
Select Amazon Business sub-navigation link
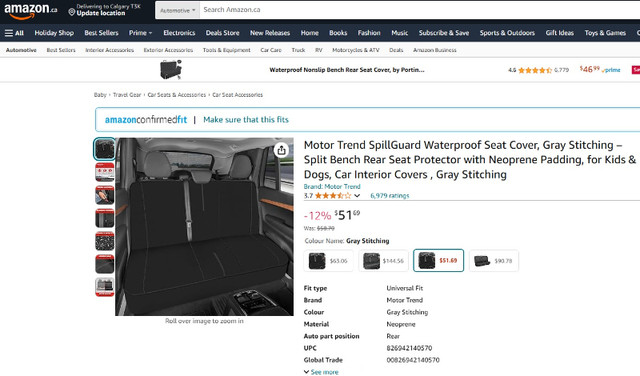click(435, 50)
